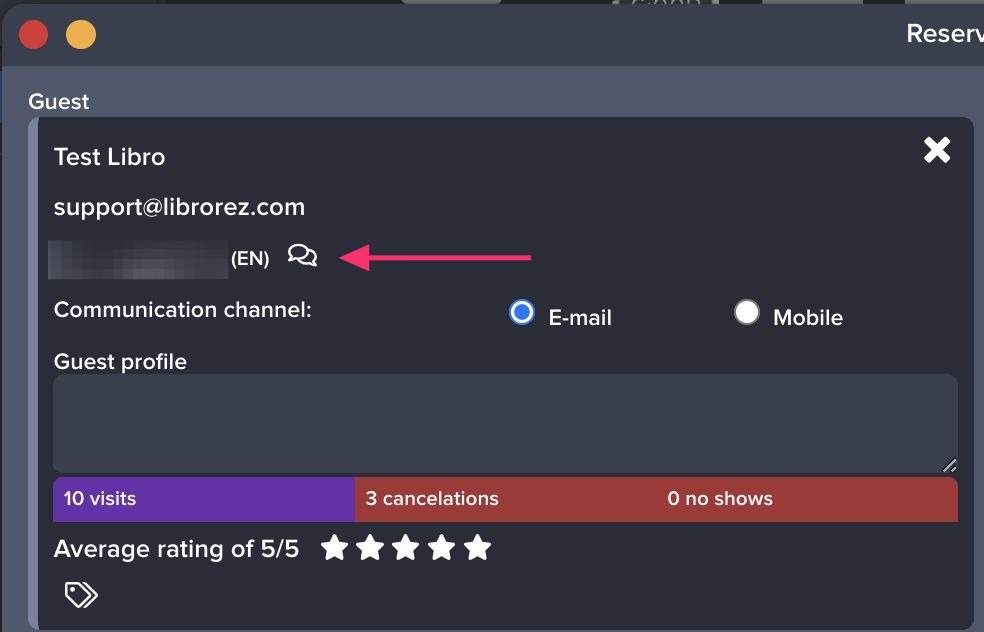Click the fourth rating star
Viewport: 984px width, 632px height.
pyautogui.click(x=442, y=548)
